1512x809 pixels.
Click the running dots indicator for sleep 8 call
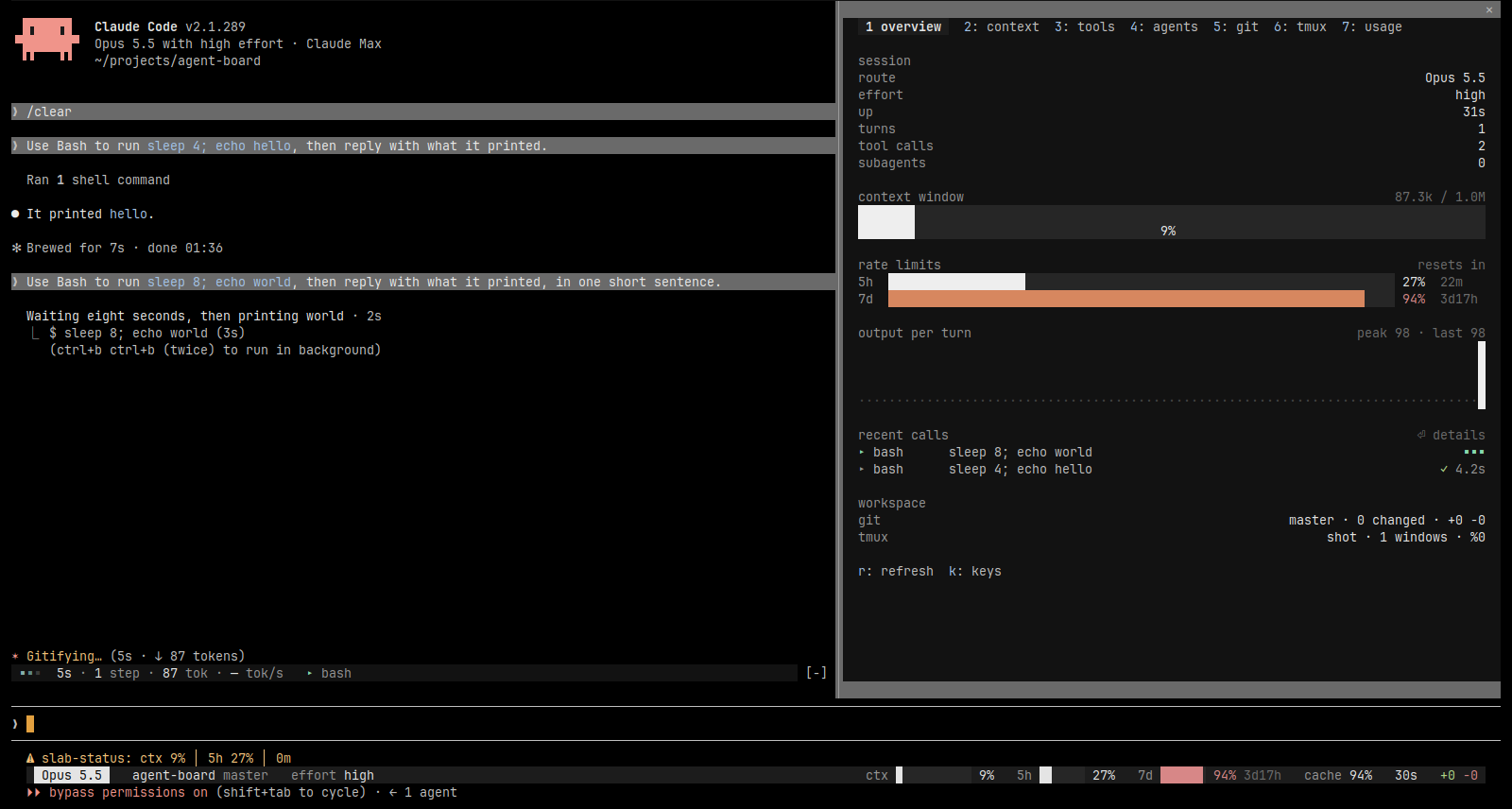pyautogui.click(x=1474, y=452)
